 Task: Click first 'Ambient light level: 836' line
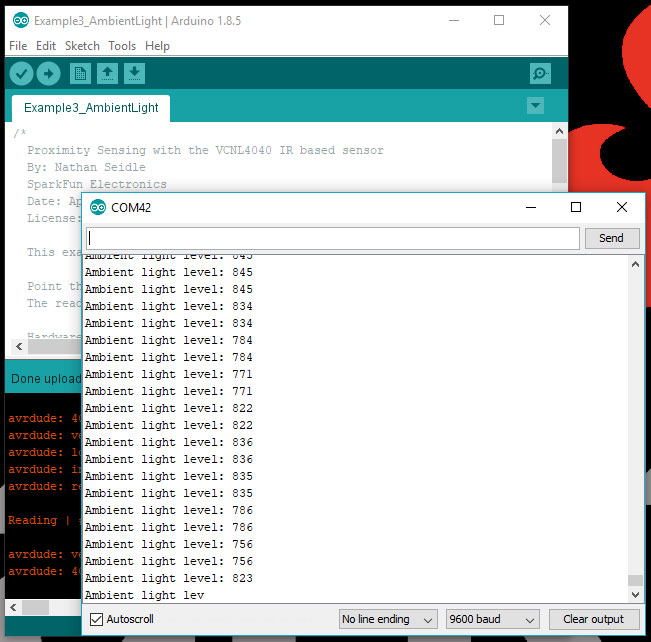[169, 443]
